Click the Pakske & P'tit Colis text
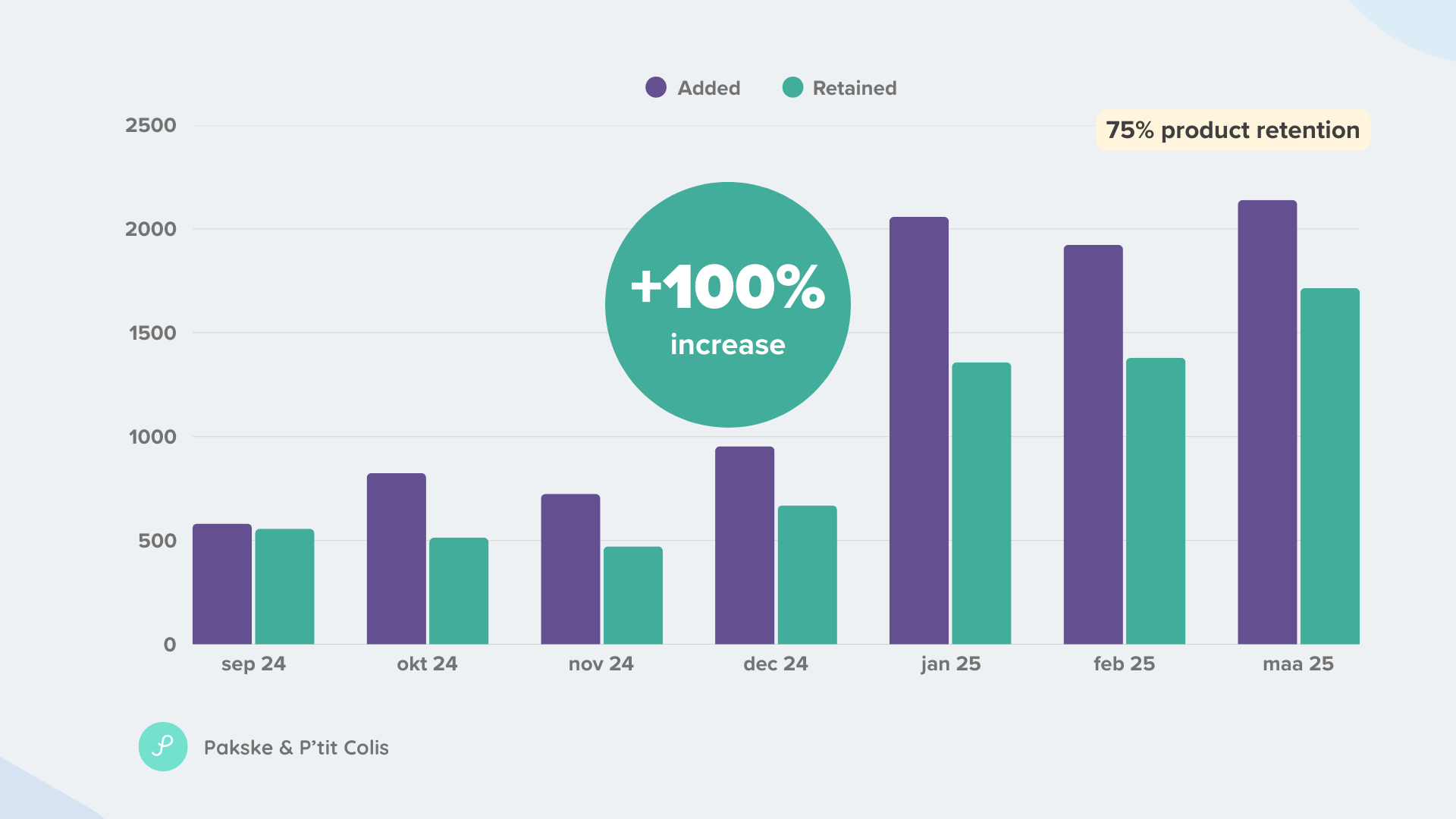The image size is (1456, 819). pyautogui.click(x=297, y=748)
